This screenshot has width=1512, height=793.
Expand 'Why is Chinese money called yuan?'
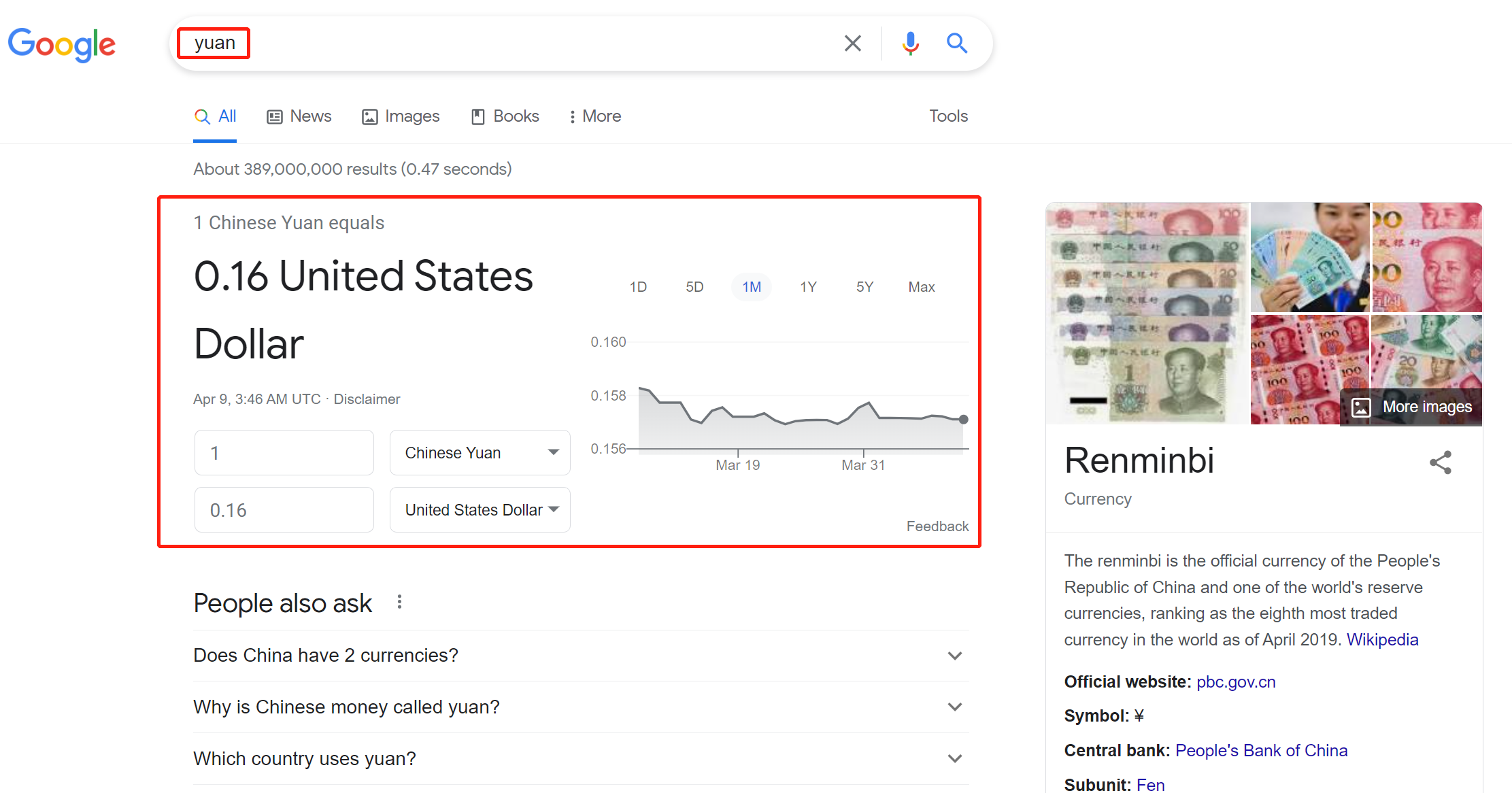pos(581,707)
